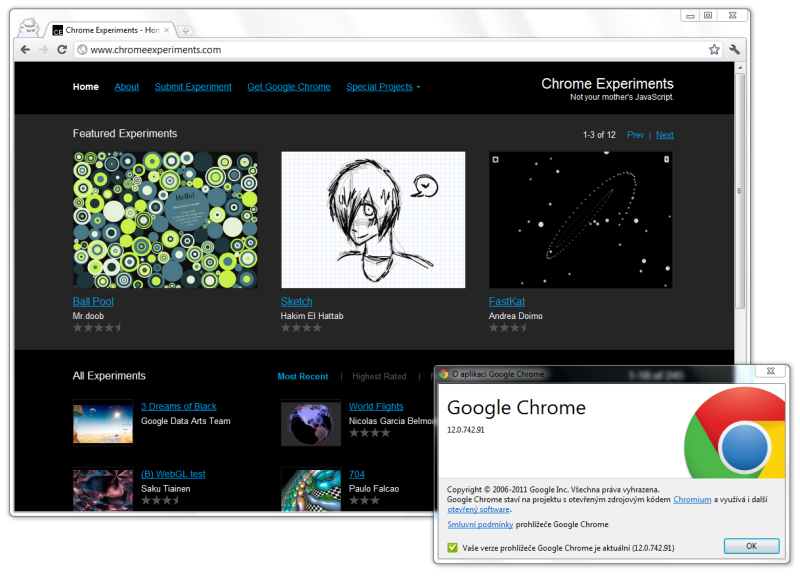The width and height of the screenshot is (800, 577).
Task: Go back with the browser back arrow
Action: 25,49
